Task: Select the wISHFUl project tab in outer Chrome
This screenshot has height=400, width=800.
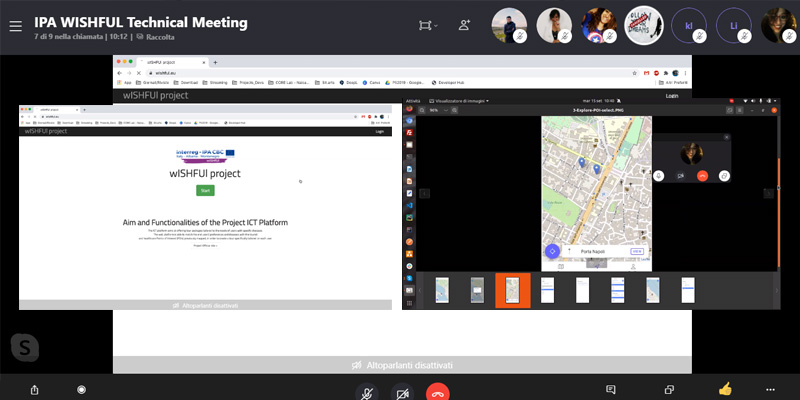Action: [172, 62]
